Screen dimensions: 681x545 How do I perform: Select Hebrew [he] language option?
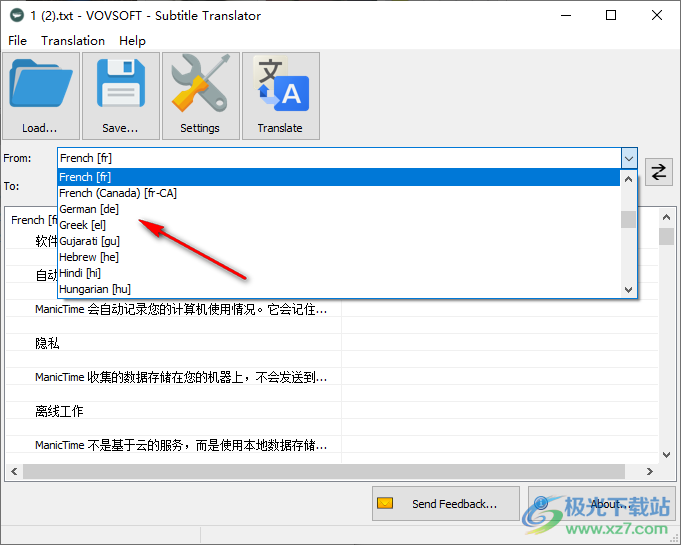(339, 258)
